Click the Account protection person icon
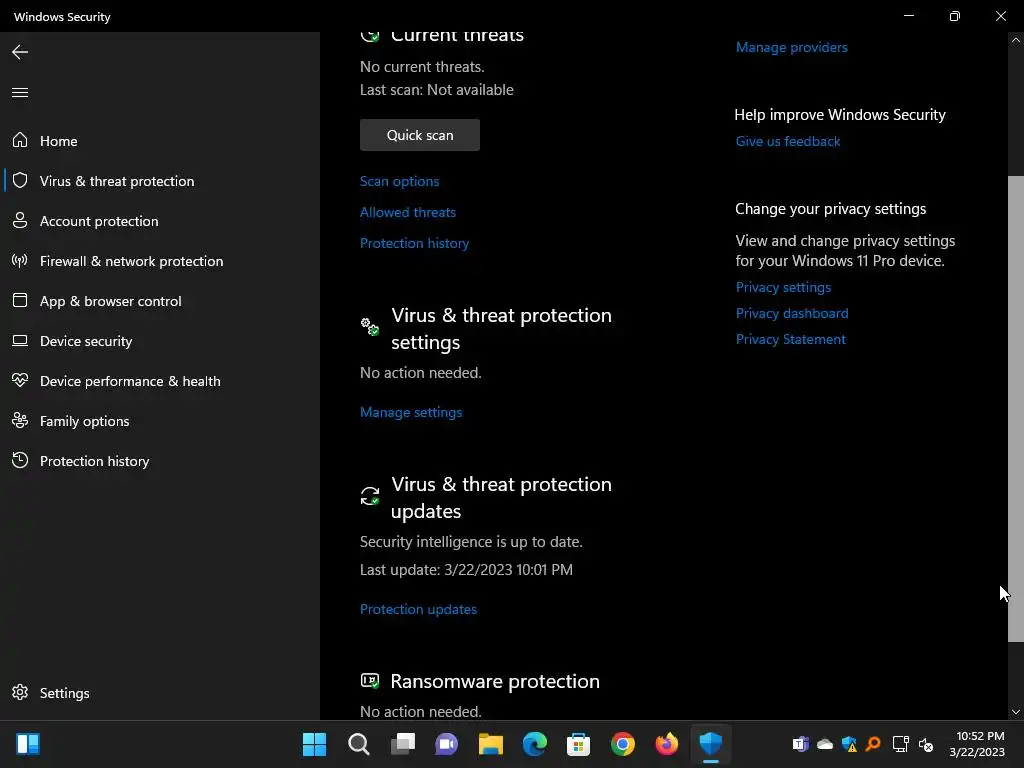The image size is (1024, 768). click(x=20, y=220)
